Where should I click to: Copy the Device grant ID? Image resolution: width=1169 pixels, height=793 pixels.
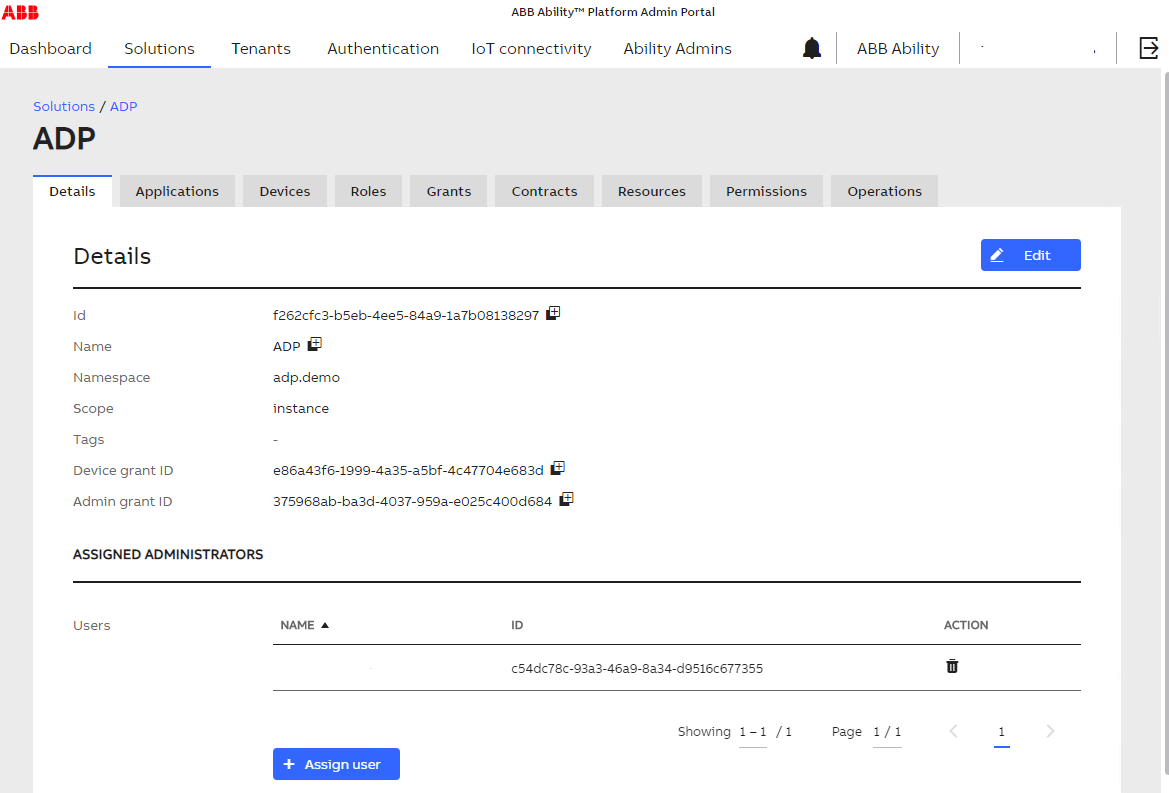coord(558,468)
